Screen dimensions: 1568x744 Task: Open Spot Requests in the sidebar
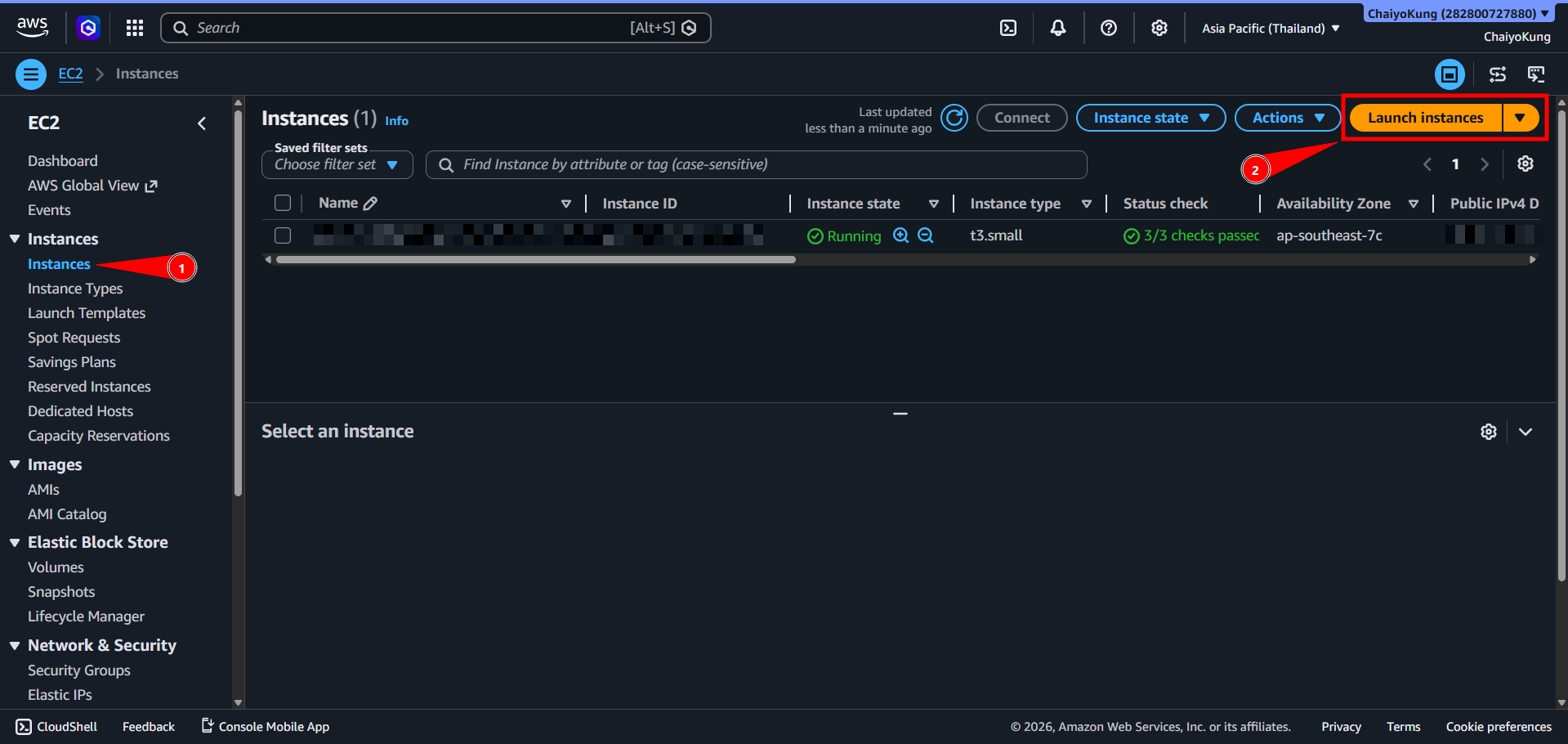coord(74,338)
